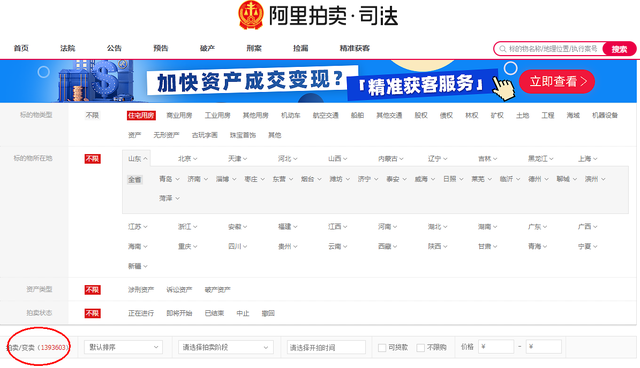The height and width of the screenshot is (368, 640).
Task: Expand the 青岛 city dropdown
Action: click(169, 179)
